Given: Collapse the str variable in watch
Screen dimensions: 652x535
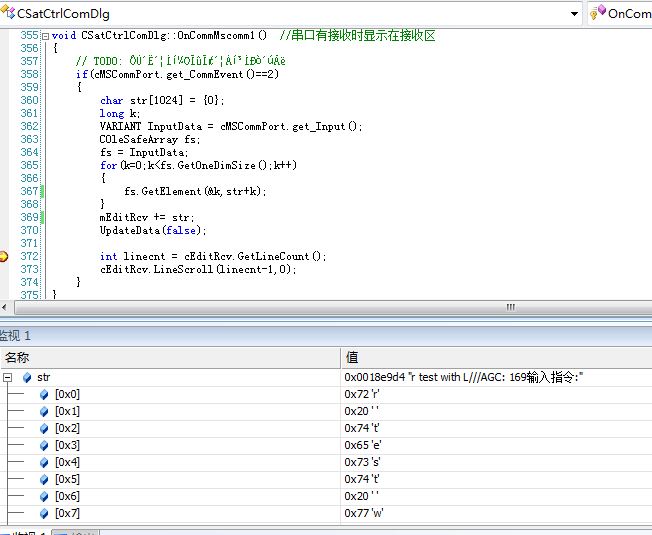Looking at the screenshot, I should pos(7,377).
